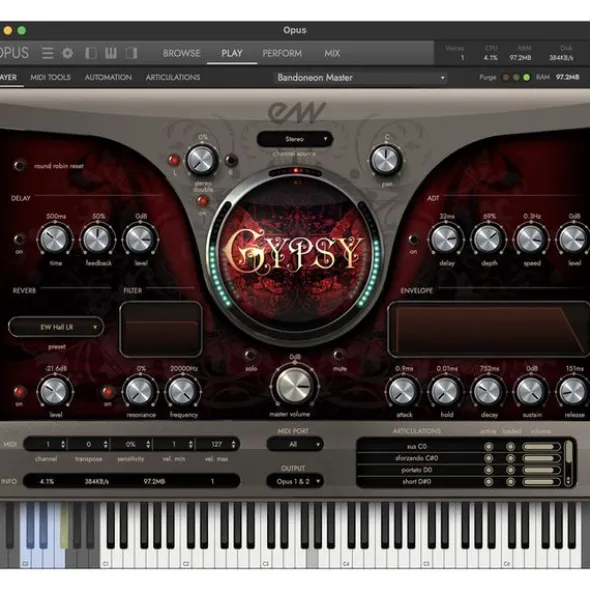Click the stereo double knob
Screen dimensions: 590x591
pyautogui.click(x=202, y=160)
